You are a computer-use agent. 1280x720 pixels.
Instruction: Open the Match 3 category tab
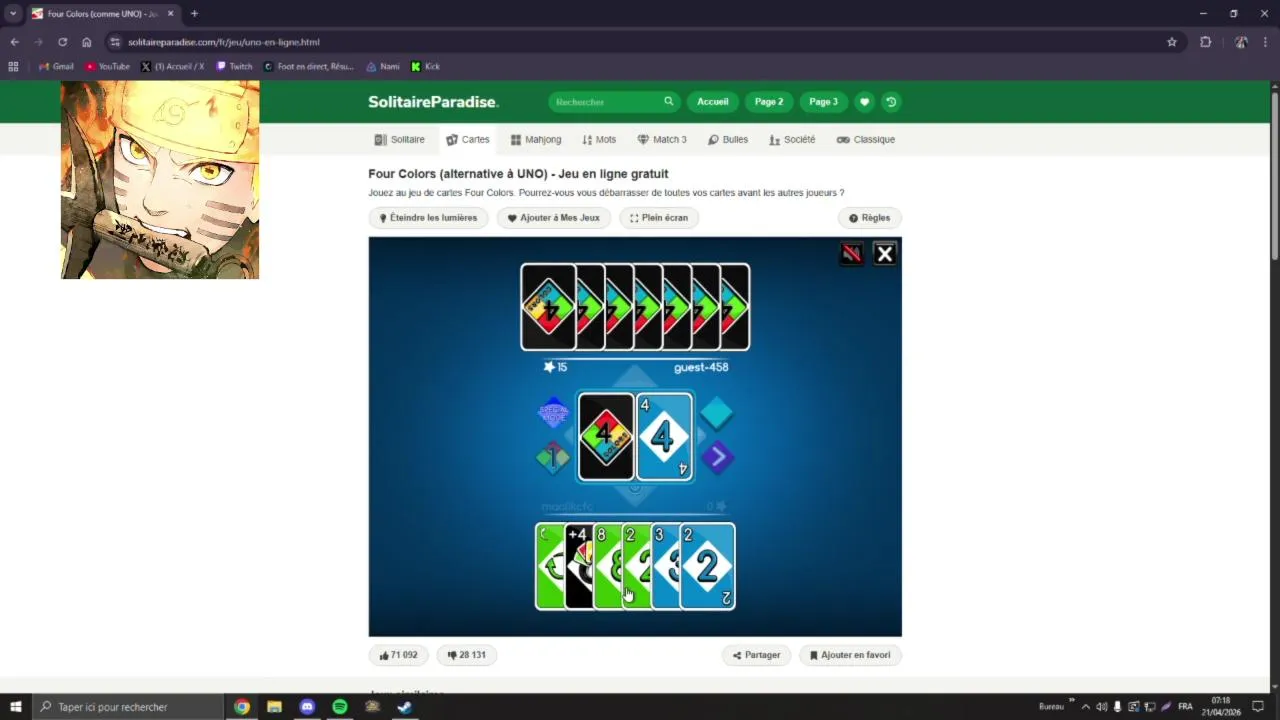point(662,140)
